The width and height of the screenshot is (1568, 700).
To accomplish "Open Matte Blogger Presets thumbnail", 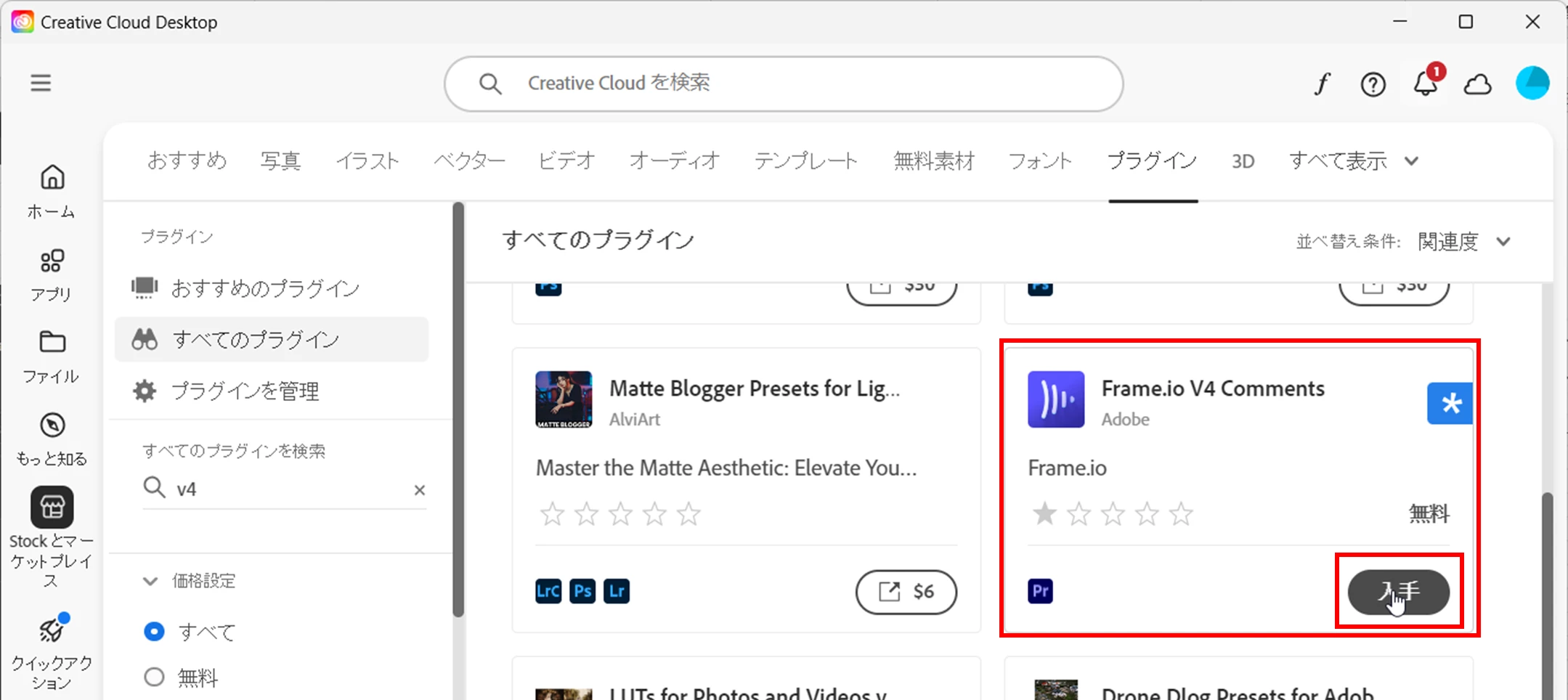I will click(564, 399).
